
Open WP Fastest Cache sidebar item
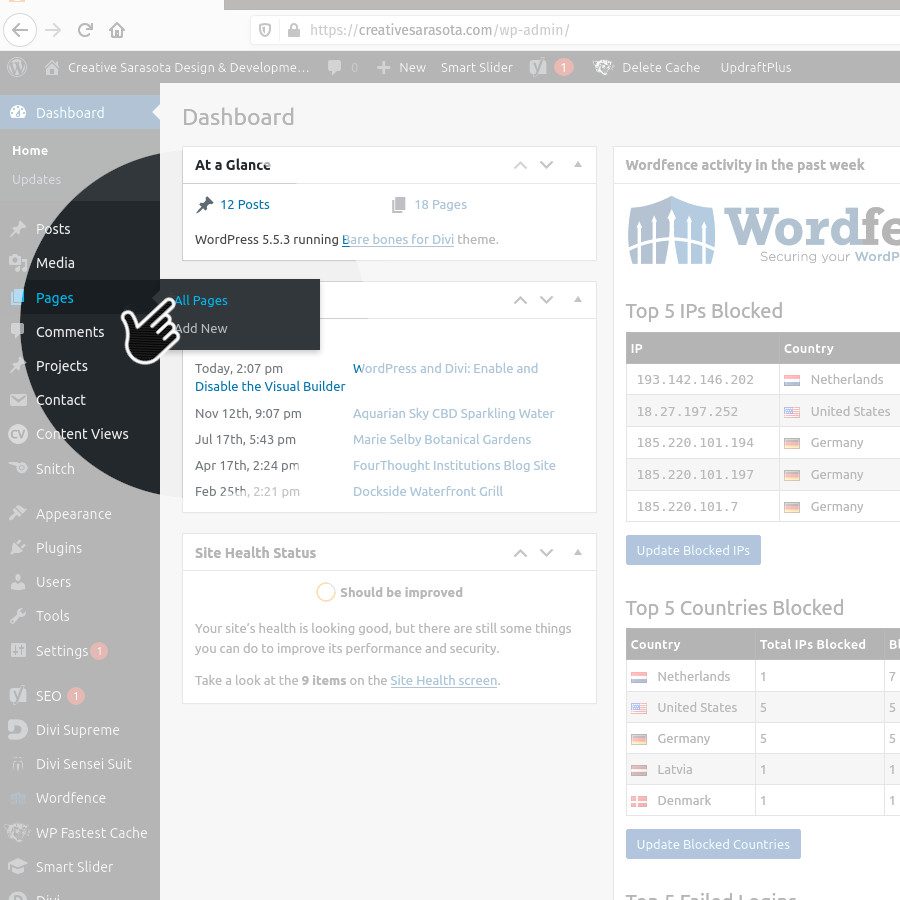coord(91,832)
